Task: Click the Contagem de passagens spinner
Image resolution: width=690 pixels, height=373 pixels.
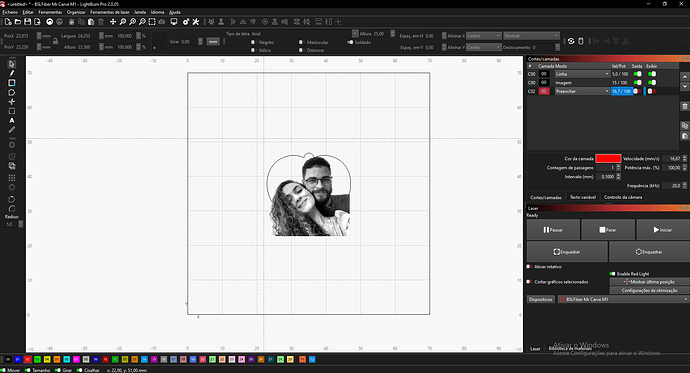Action: pyautogui.click(x=618, y=168)
